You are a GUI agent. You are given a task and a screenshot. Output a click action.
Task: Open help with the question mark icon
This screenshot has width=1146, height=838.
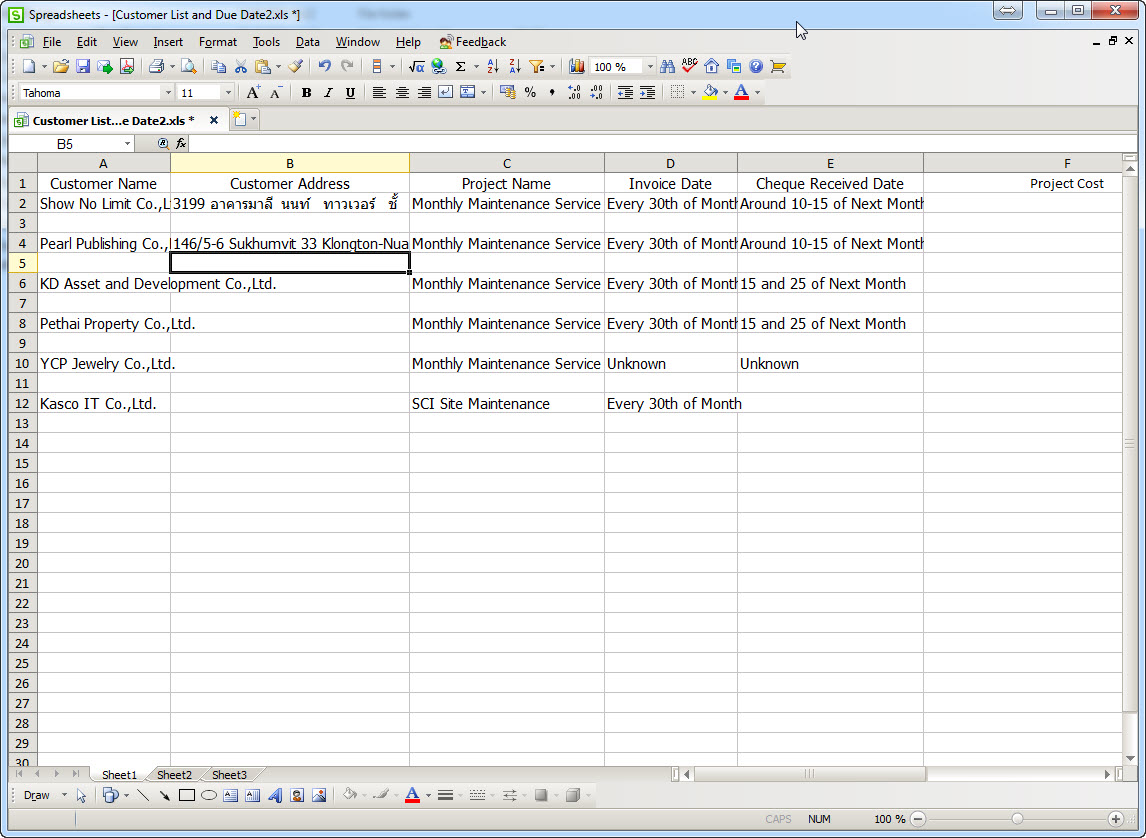tap(756, 66)
